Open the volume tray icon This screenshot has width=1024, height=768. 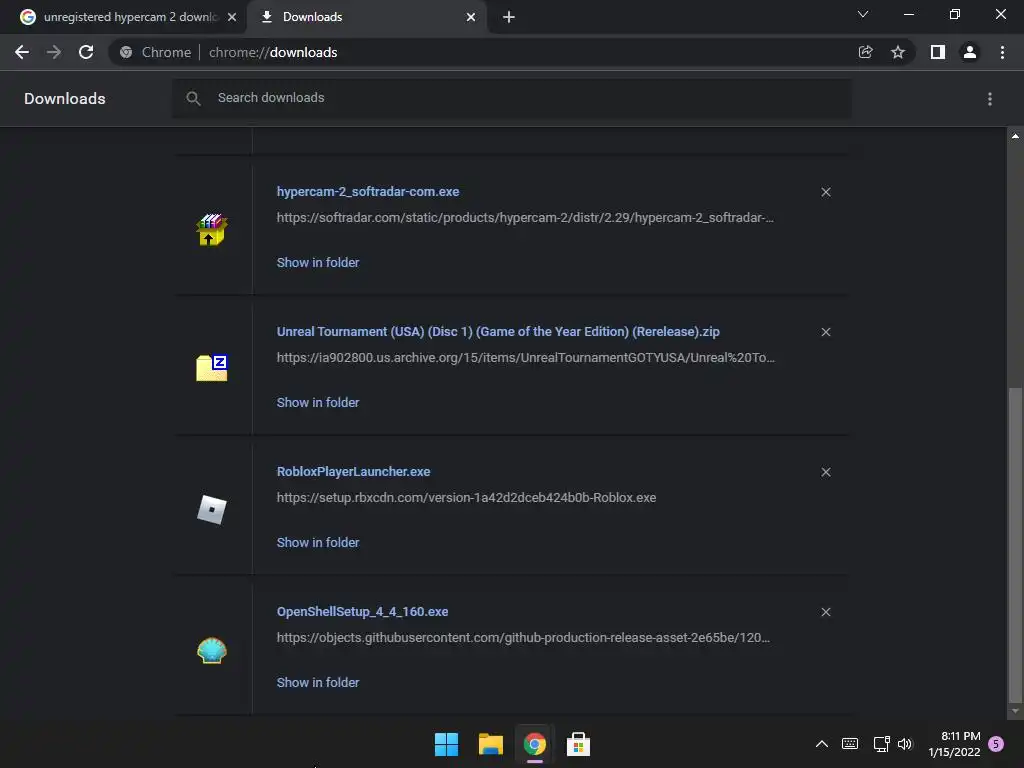click(904, 744)
